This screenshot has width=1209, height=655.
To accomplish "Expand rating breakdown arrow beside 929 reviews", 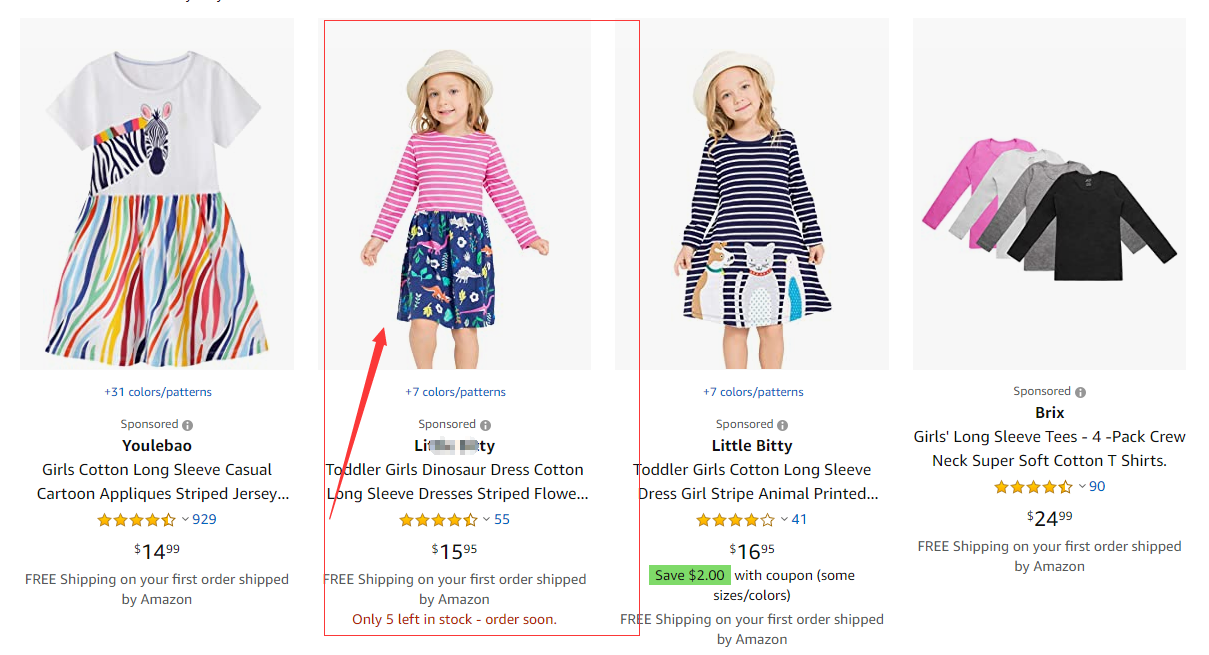I will pos(185,520).
